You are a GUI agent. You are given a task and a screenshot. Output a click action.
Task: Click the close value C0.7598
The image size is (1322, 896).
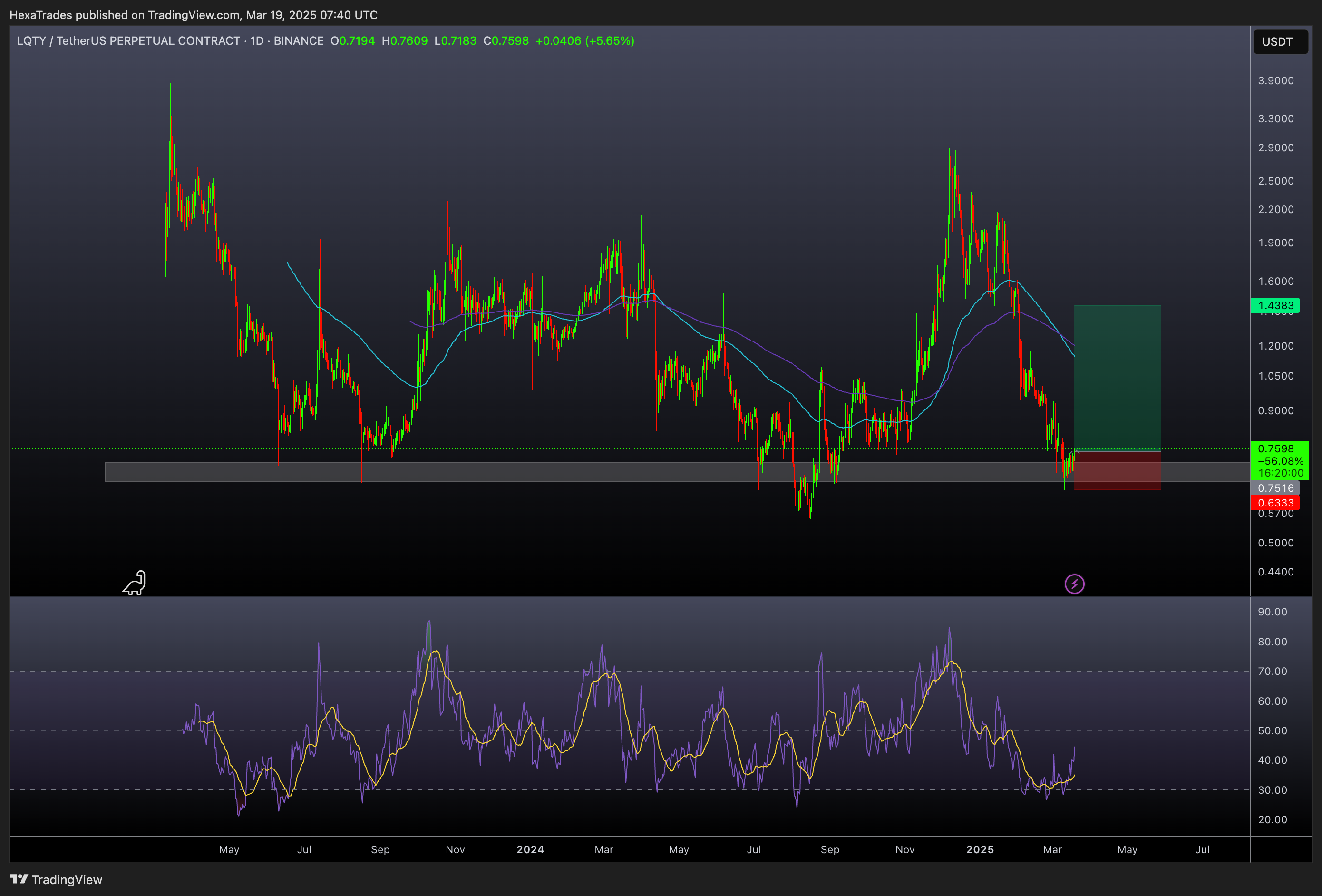(x=505, y=41)
